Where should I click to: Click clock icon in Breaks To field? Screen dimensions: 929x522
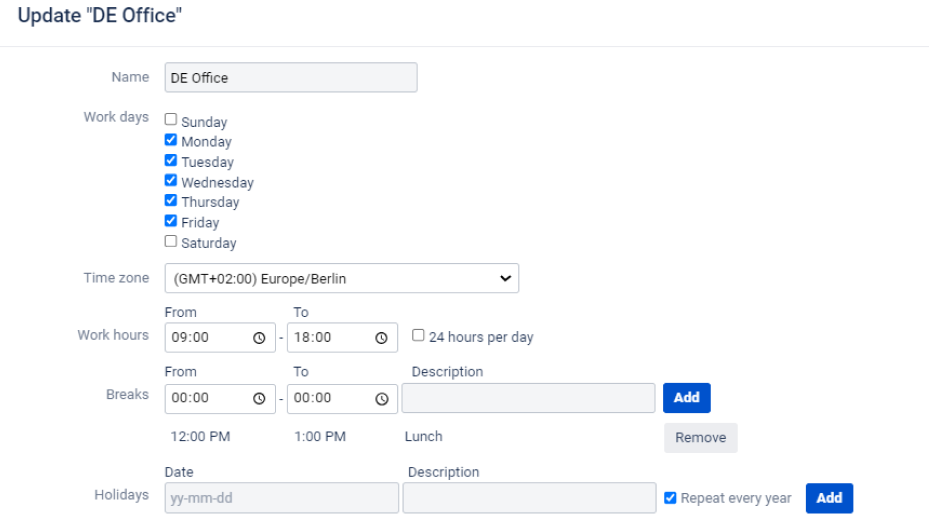(x=381, y=398)
